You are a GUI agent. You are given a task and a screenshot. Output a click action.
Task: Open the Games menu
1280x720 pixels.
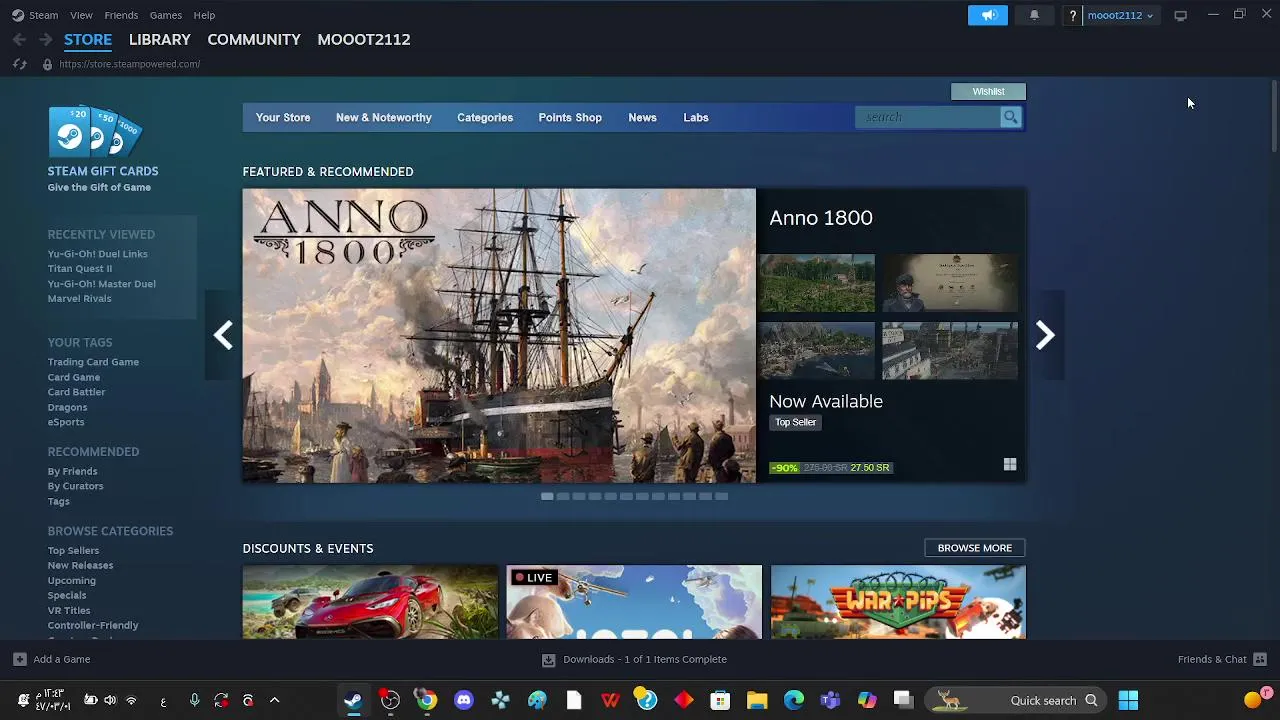pos(165,15)
